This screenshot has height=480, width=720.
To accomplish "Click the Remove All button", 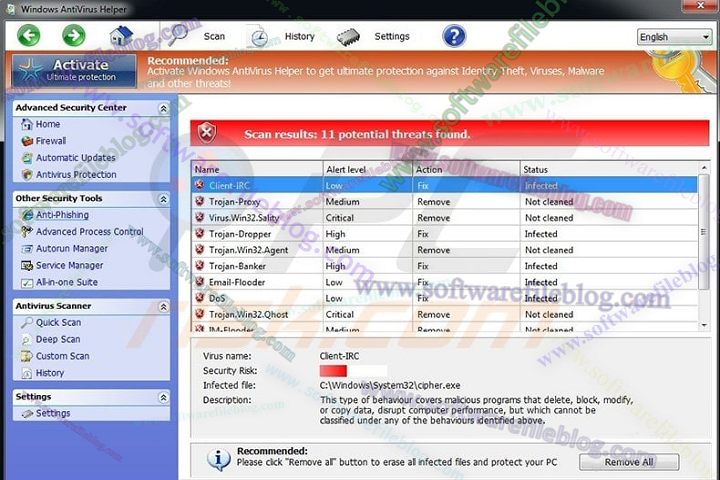I will point(628,462).
